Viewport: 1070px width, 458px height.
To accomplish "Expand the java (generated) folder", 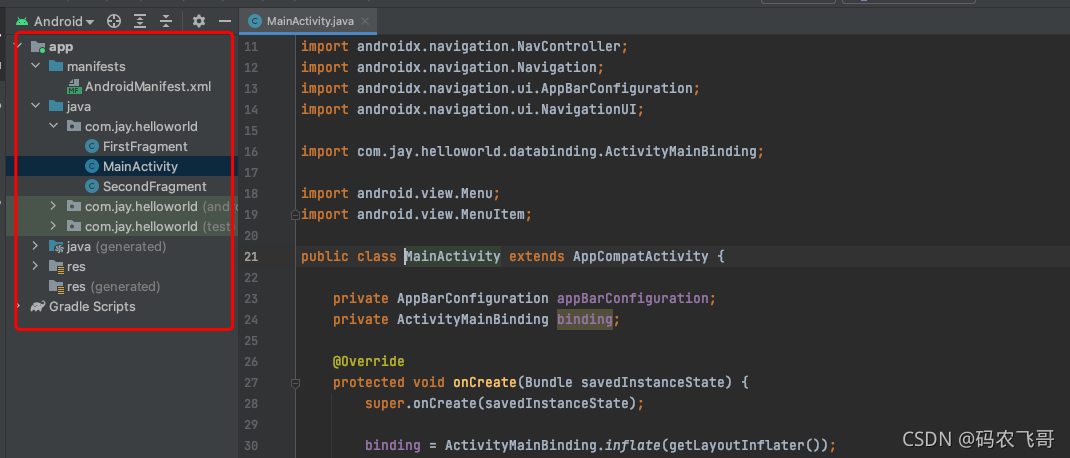I will [x=36, y=247].
